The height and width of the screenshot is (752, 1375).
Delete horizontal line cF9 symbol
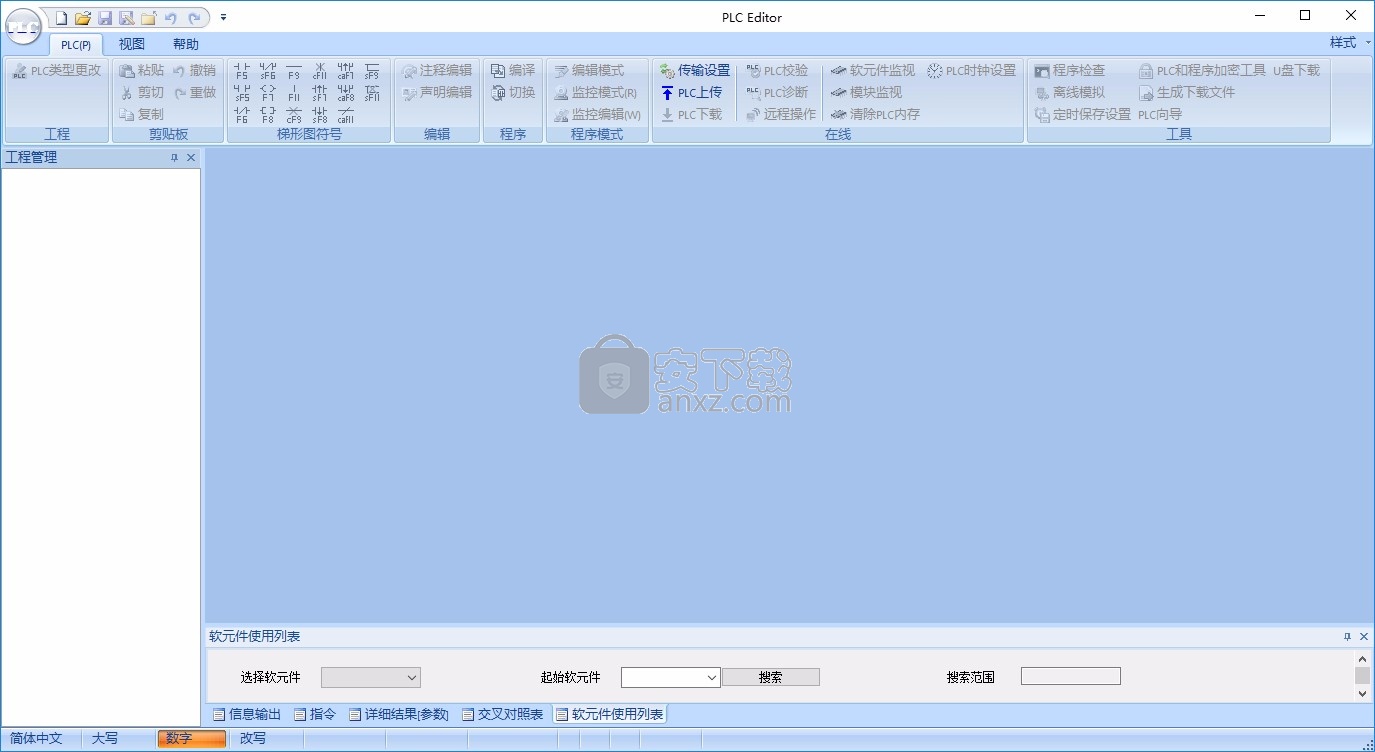294,114
